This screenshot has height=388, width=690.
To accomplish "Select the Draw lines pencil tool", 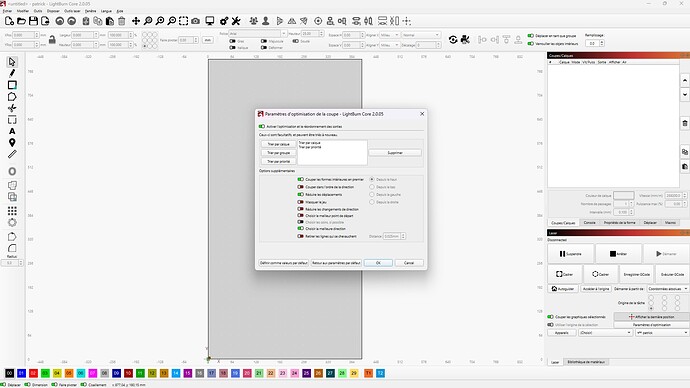I will click(12, 73).
